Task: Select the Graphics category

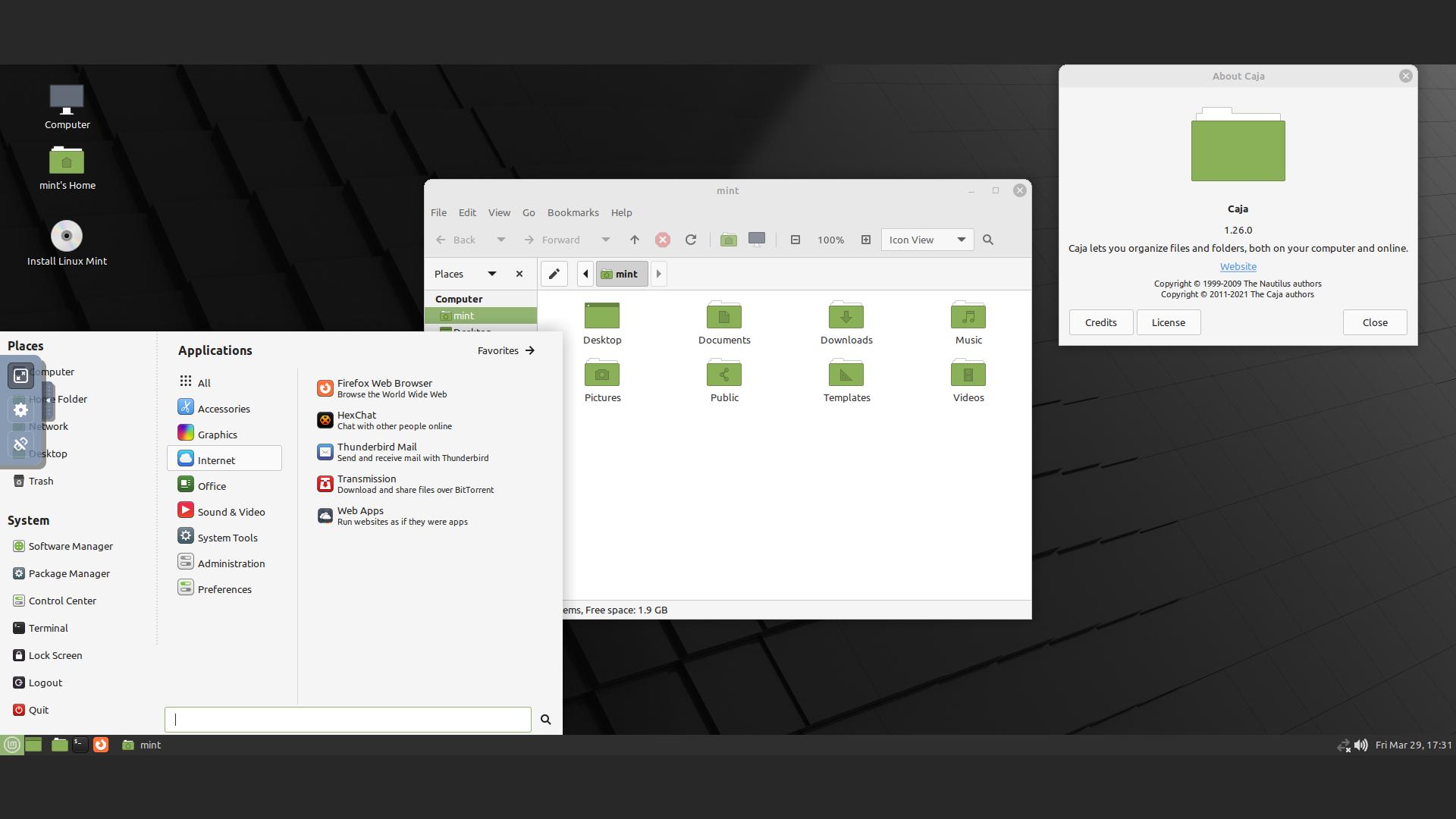Action: (224, 434)
